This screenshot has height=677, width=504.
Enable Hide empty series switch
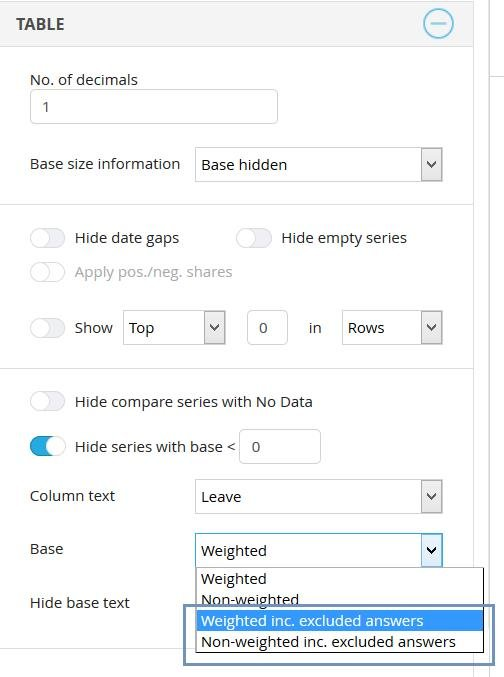point(254,238)
